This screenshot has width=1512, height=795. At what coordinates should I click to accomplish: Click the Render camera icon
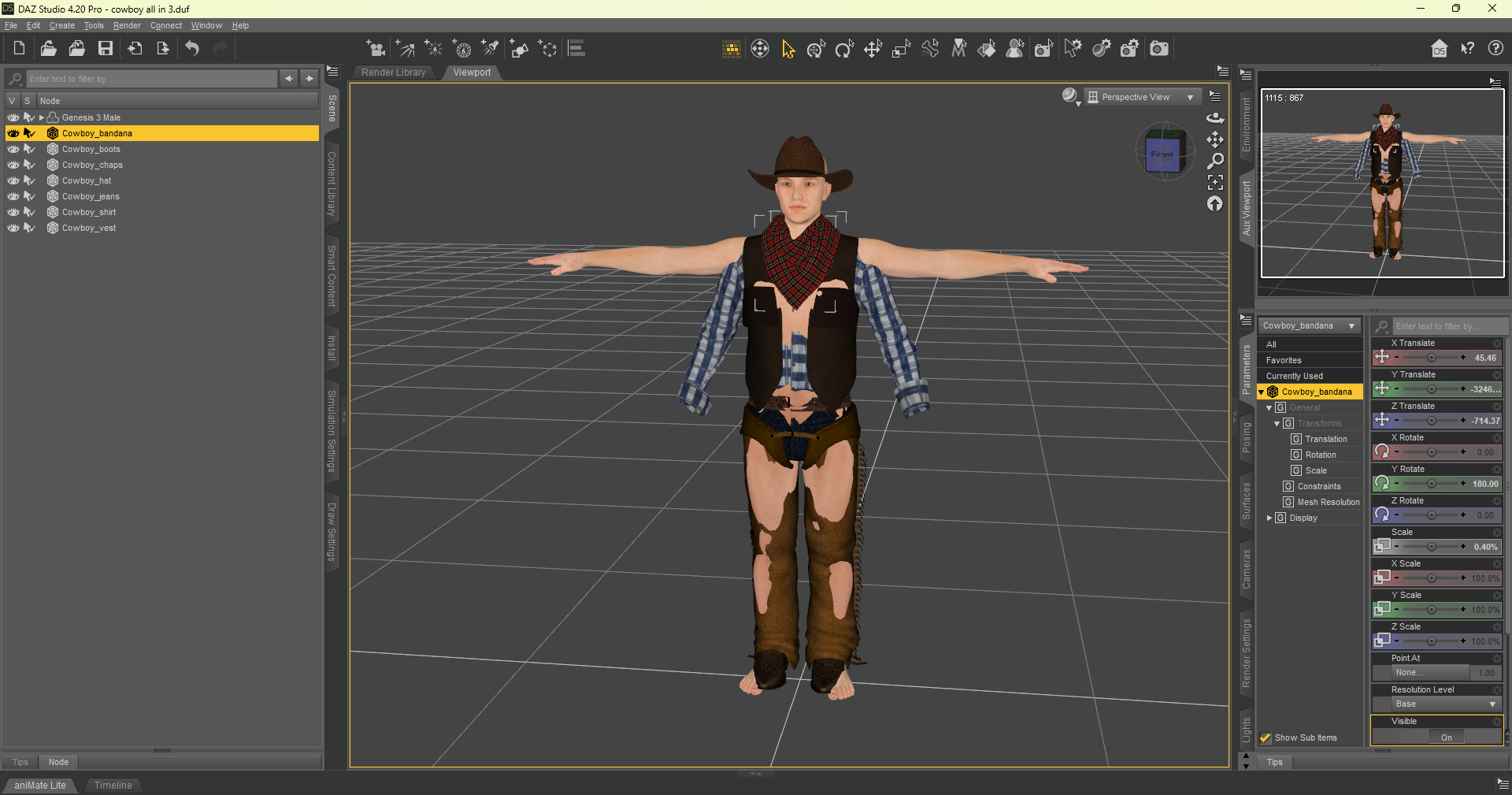click(1159, 49)
